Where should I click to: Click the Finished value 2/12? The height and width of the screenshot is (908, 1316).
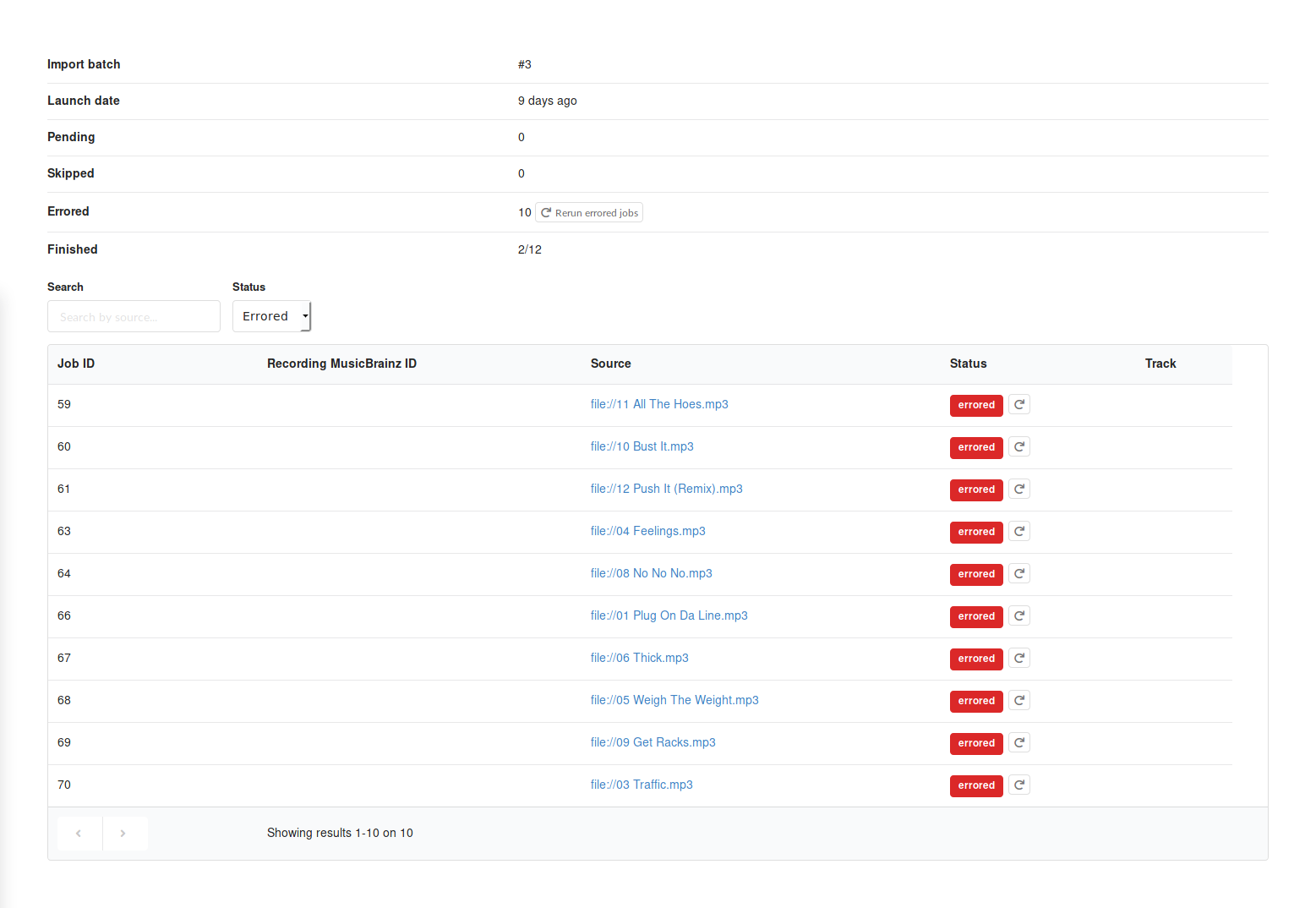[530, 249]
